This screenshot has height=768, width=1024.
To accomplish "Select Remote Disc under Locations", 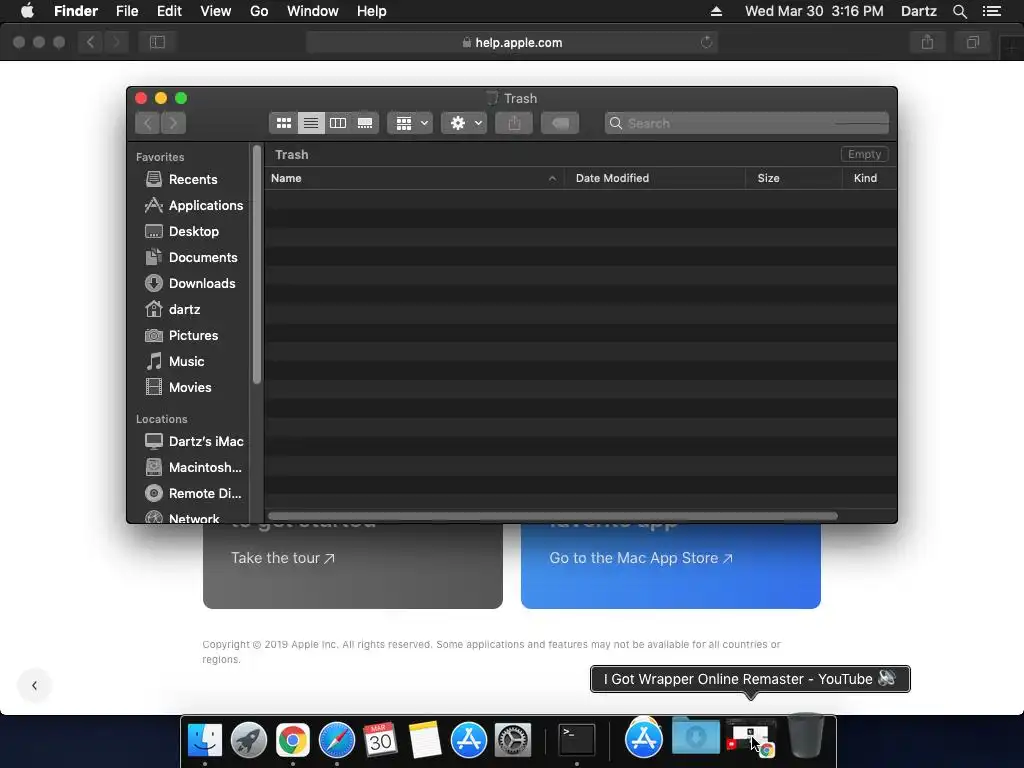I will coord(193,494).
